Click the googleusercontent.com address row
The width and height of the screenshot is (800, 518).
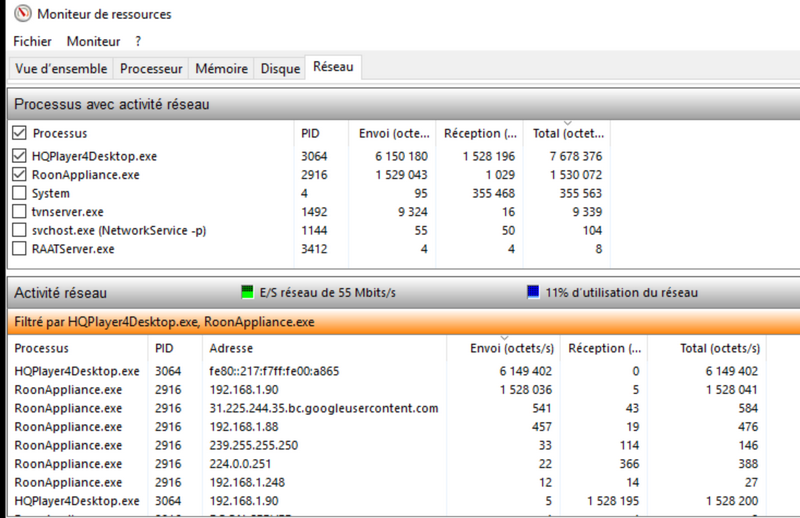(x=387, y=408)
